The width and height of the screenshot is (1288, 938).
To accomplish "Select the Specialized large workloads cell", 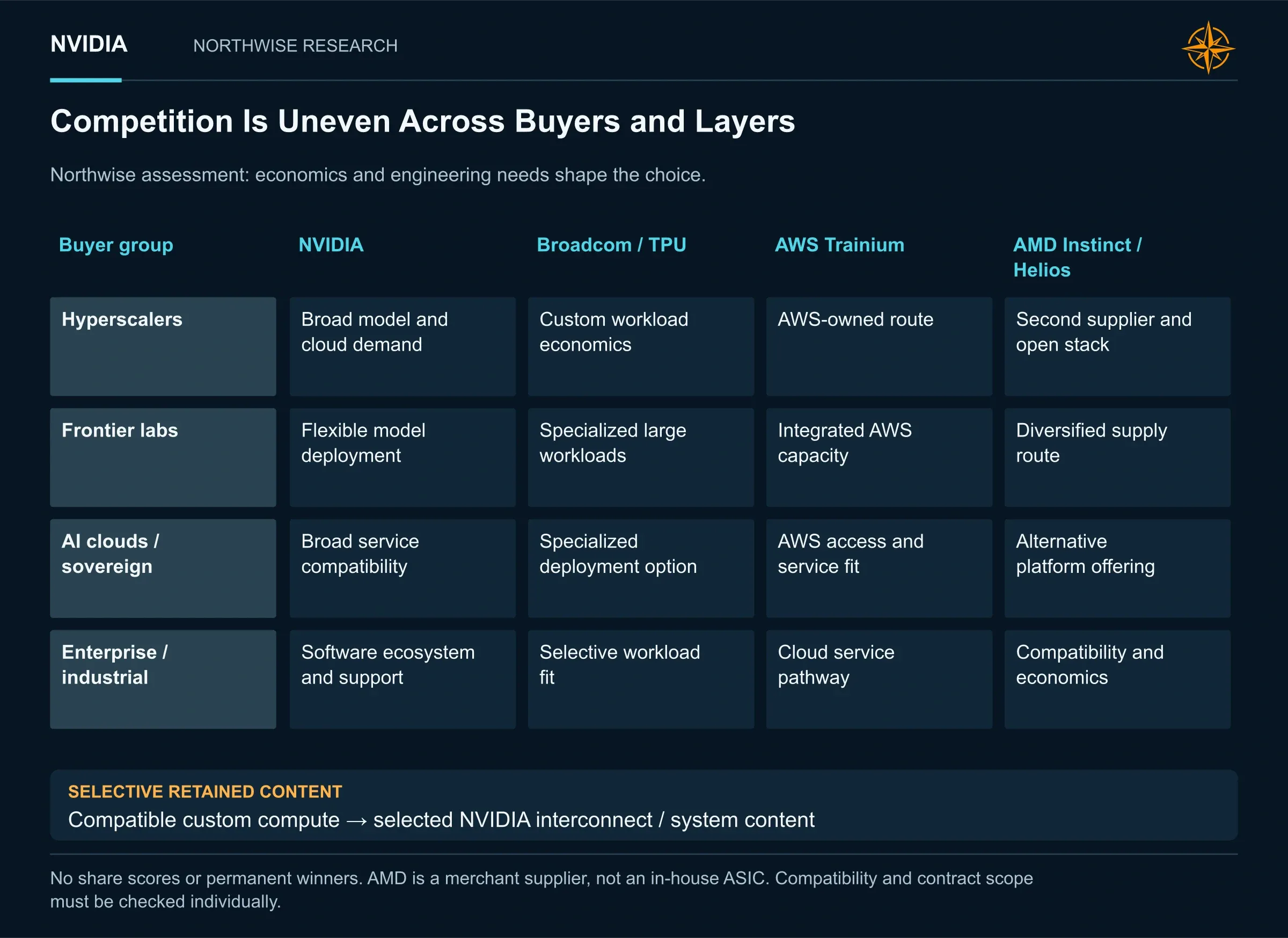I will pyautogui.click(x=641, y=457).
